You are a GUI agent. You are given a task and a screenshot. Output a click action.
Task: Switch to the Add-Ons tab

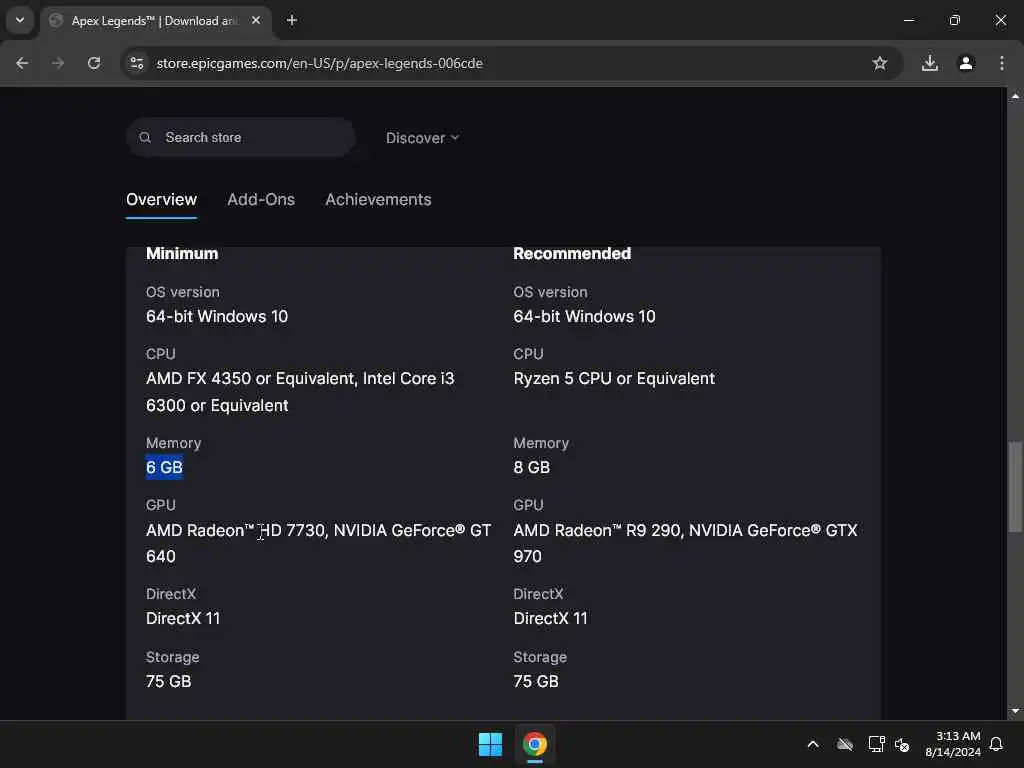tap(261, 200)
